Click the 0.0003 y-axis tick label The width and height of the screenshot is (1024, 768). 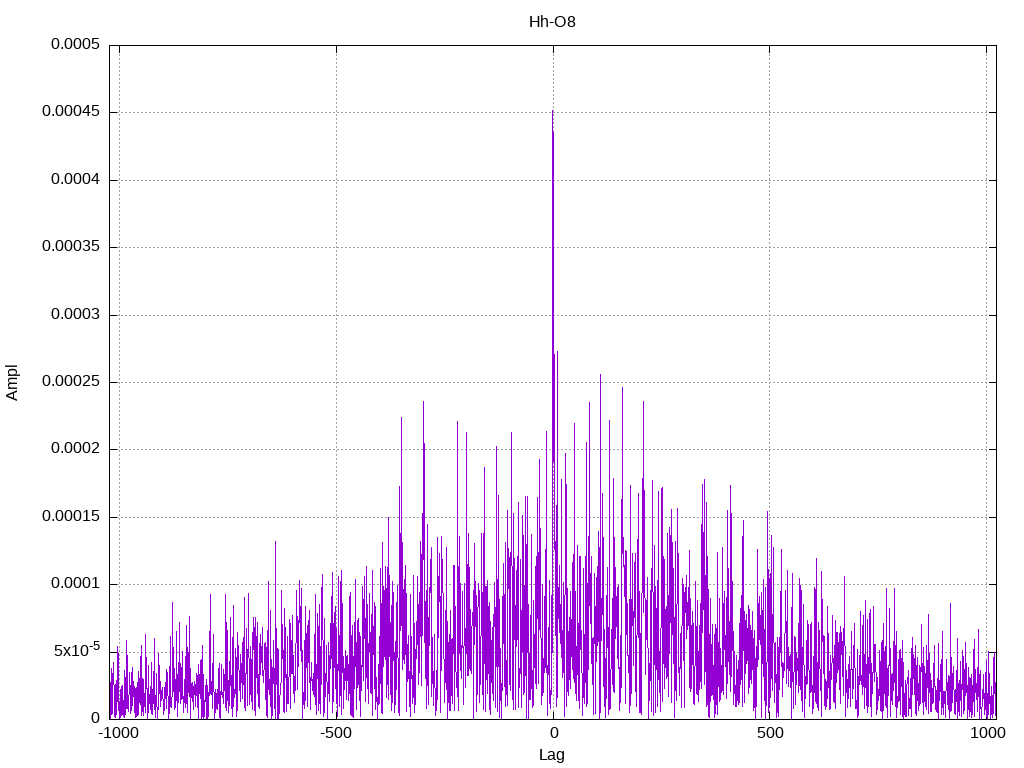pos(76,314)
